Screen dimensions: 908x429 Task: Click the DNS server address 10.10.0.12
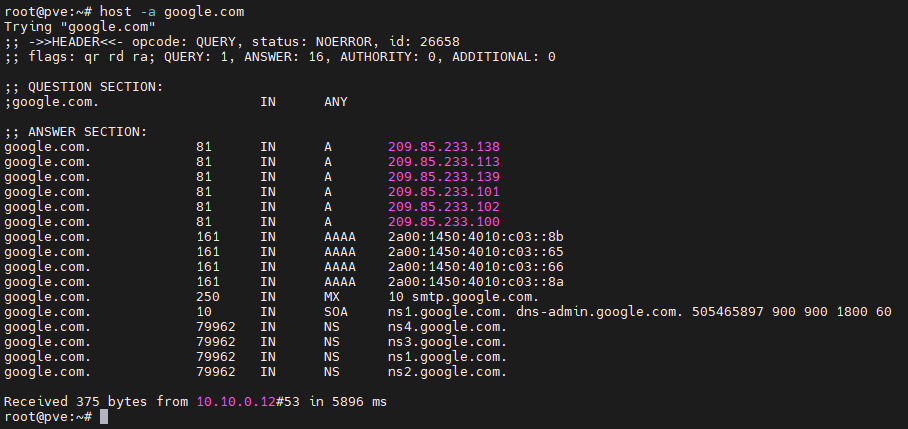tap(236, 402)
